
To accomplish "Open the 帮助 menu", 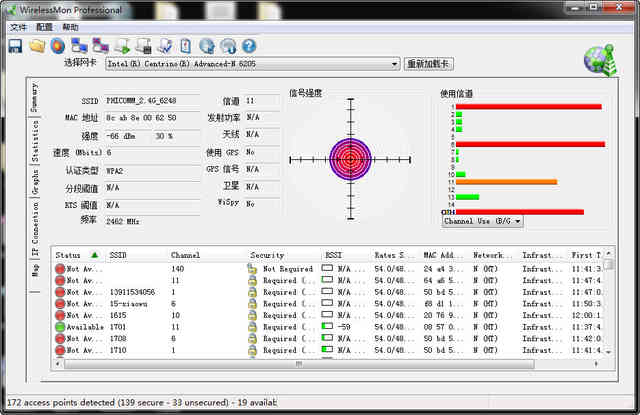I will point(70,27).
